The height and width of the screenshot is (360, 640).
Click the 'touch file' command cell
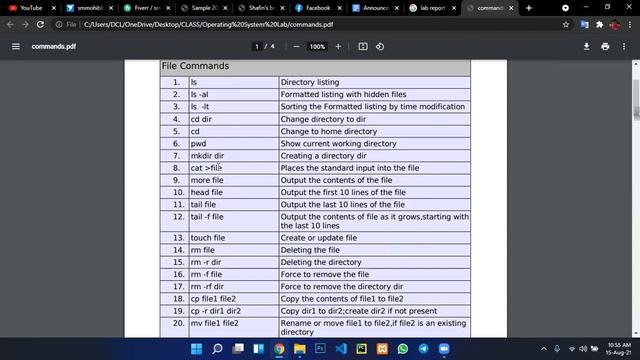tap(233, 238)
